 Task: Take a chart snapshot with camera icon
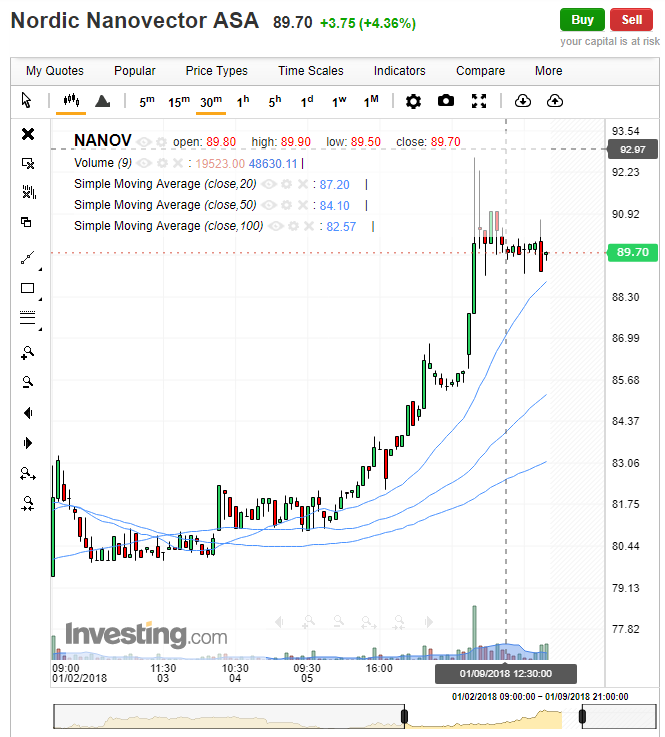coord(446,101)
